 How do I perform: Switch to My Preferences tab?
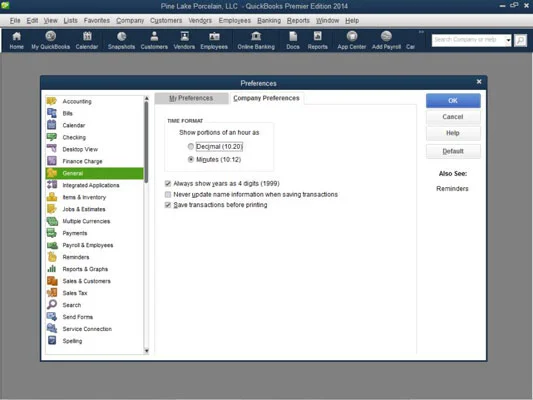click(191, 98)
